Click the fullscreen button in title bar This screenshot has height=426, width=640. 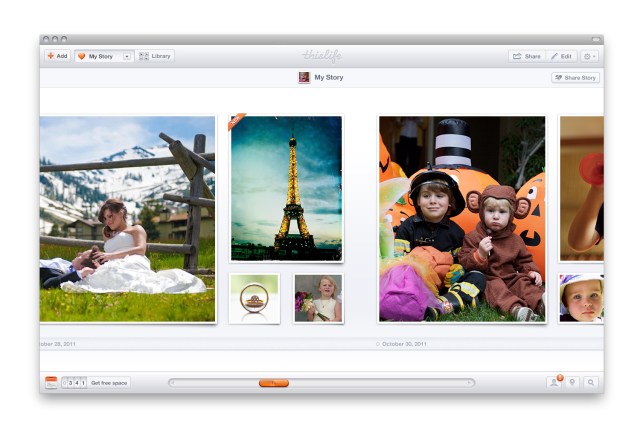click(596, 39)
